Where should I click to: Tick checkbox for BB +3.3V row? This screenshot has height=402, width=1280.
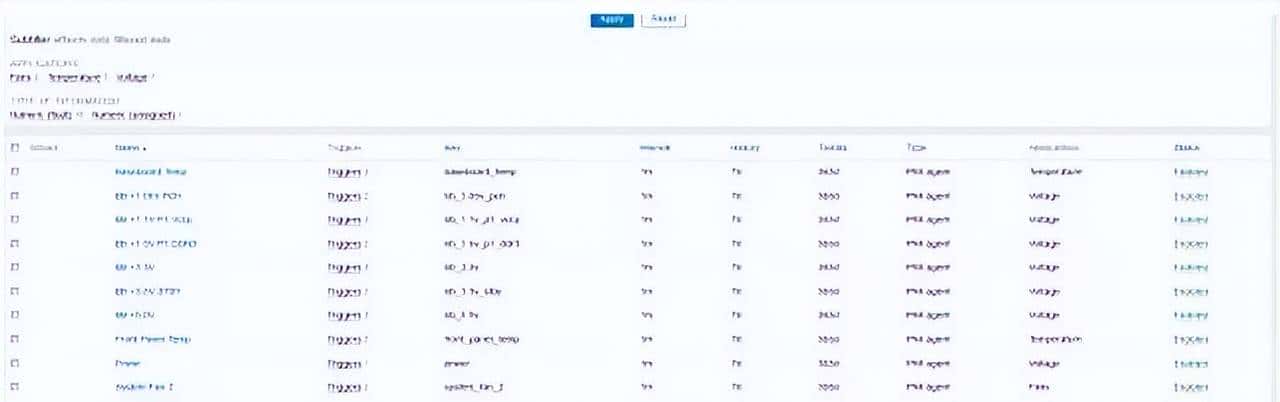click(x=14, y=267)
